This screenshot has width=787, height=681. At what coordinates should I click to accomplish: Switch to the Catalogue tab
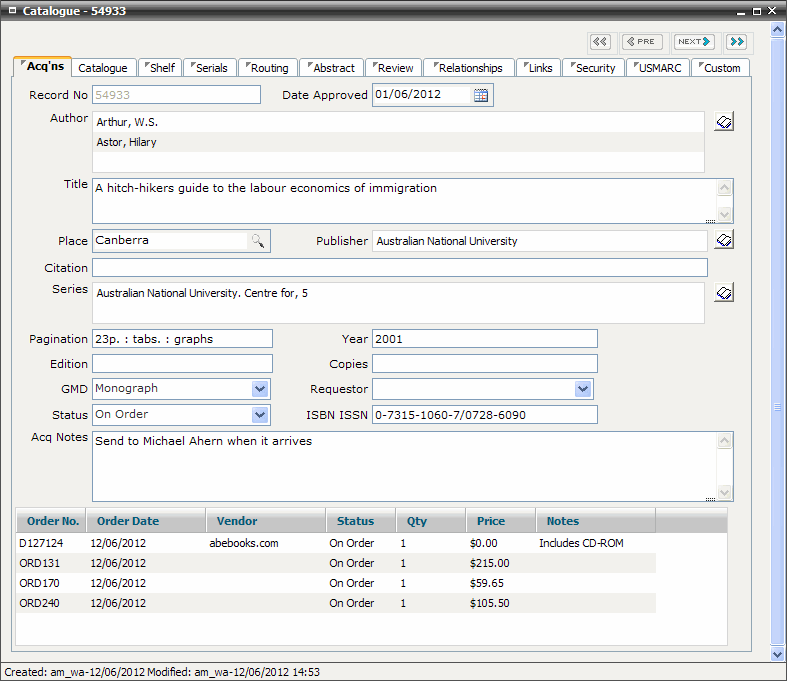point(103,68)
